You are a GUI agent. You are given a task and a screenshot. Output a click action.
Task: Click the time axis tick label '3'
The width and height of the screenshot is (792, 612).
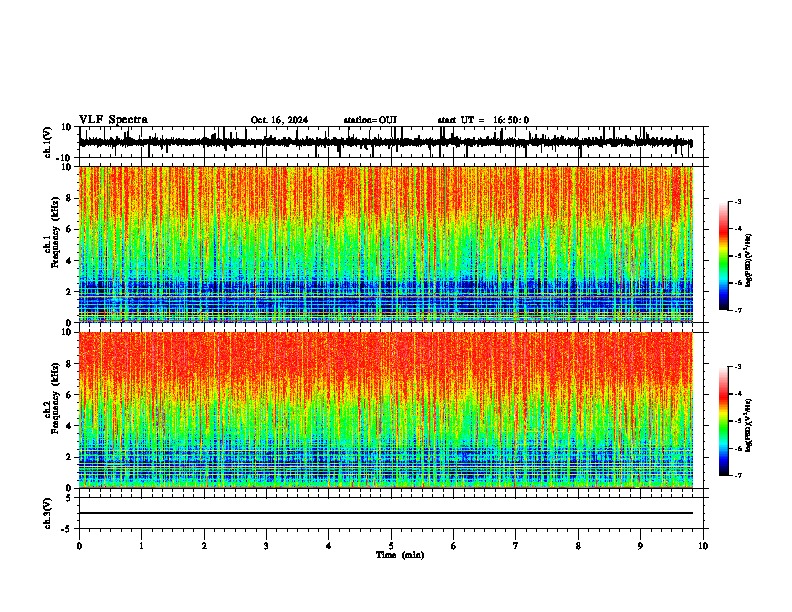click(266, 546)
